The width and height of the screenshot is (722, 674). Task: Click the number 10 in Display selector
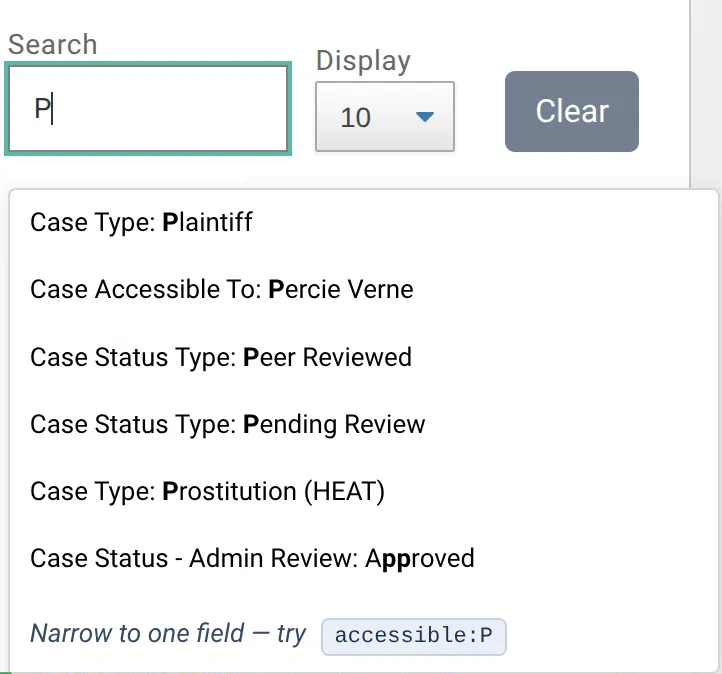point(355,117)
